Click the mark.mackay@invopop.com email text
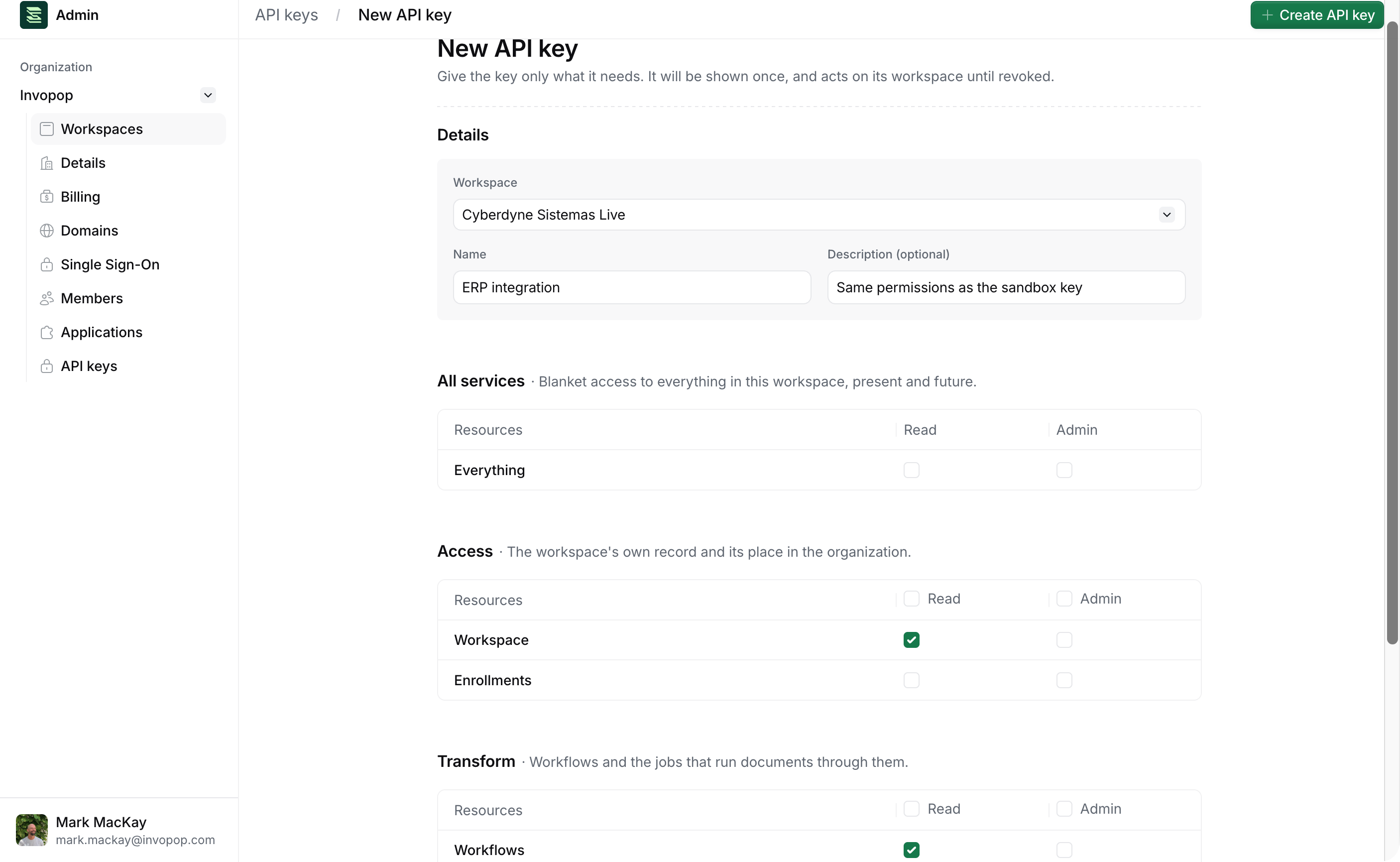Image resolution: width=1400 pixels, height=862 pixels. point(135,840)
